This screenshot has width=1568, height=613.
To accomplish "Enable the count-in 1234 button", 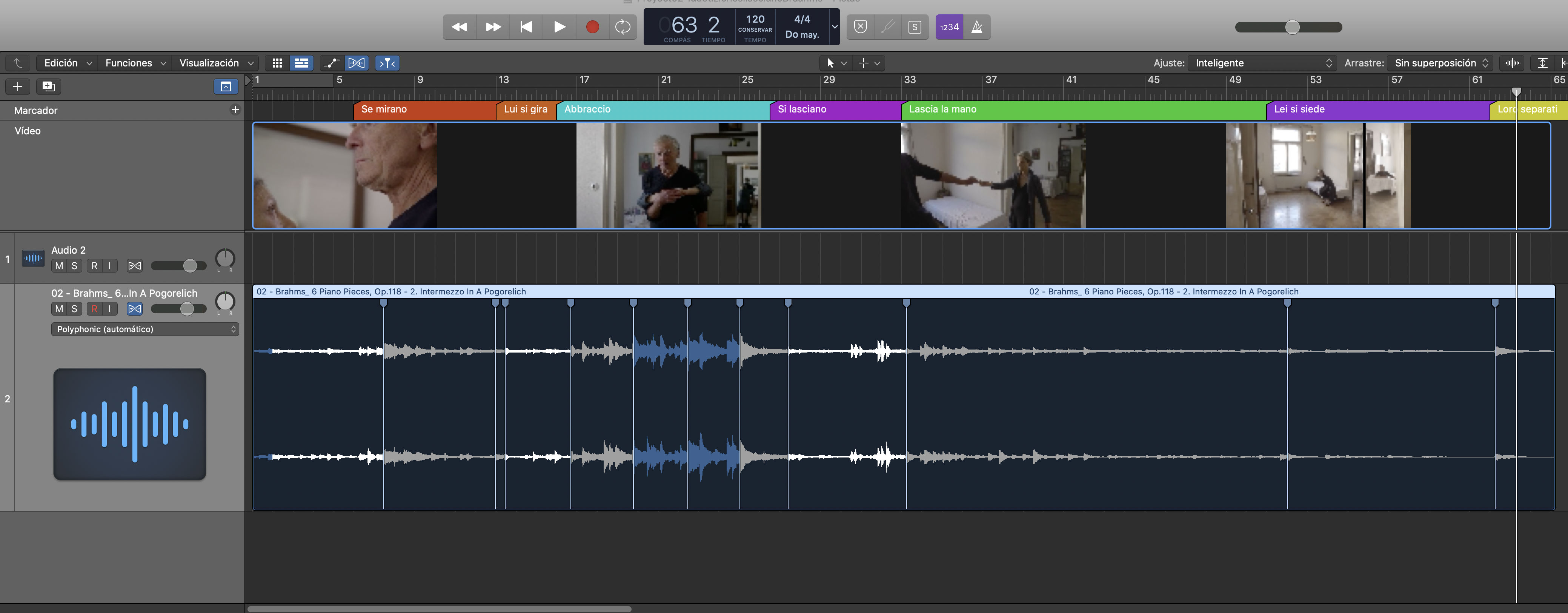I will point(949,27).
